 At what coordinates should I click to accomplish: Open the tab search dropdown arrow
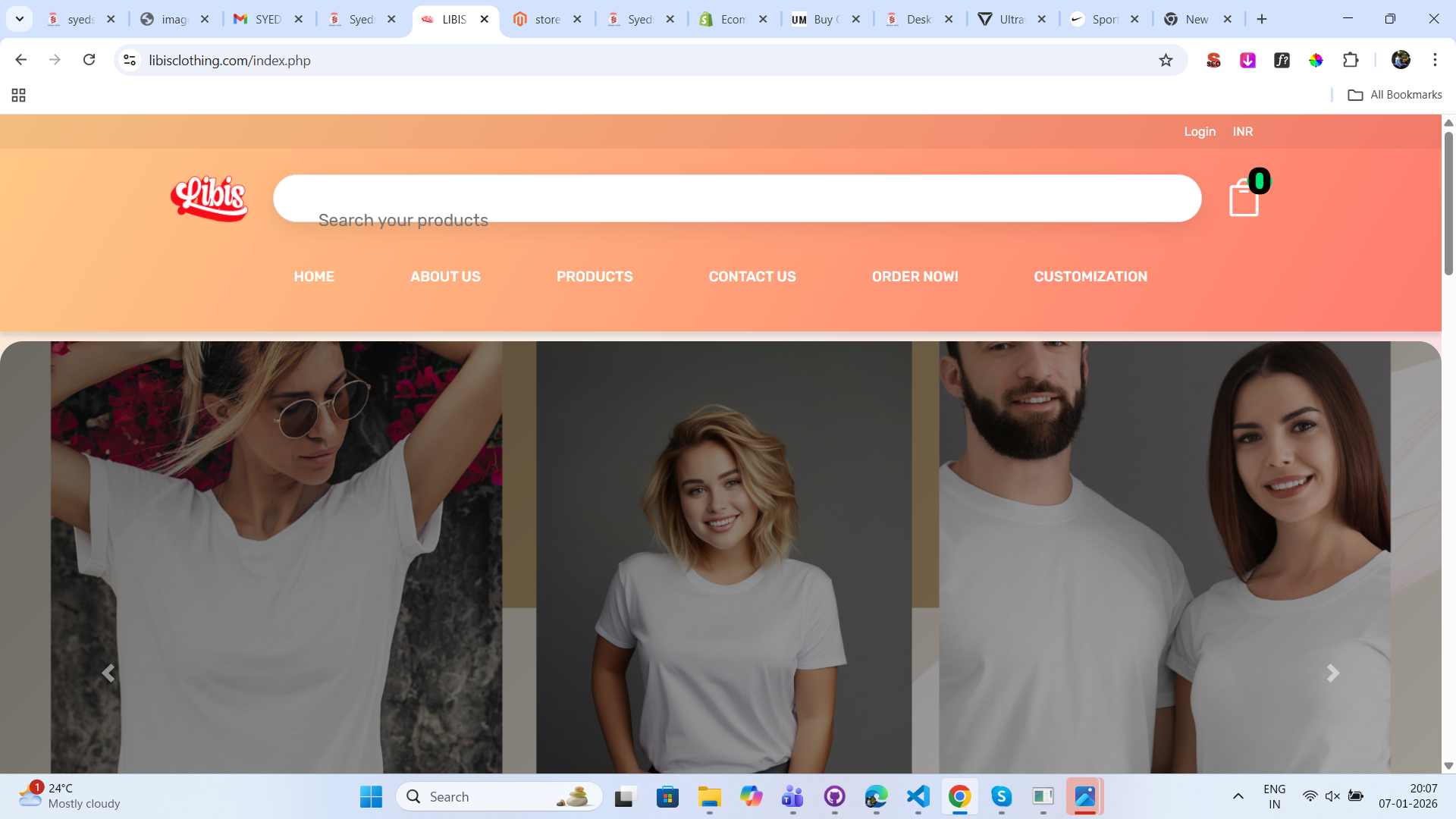(19, 19)
